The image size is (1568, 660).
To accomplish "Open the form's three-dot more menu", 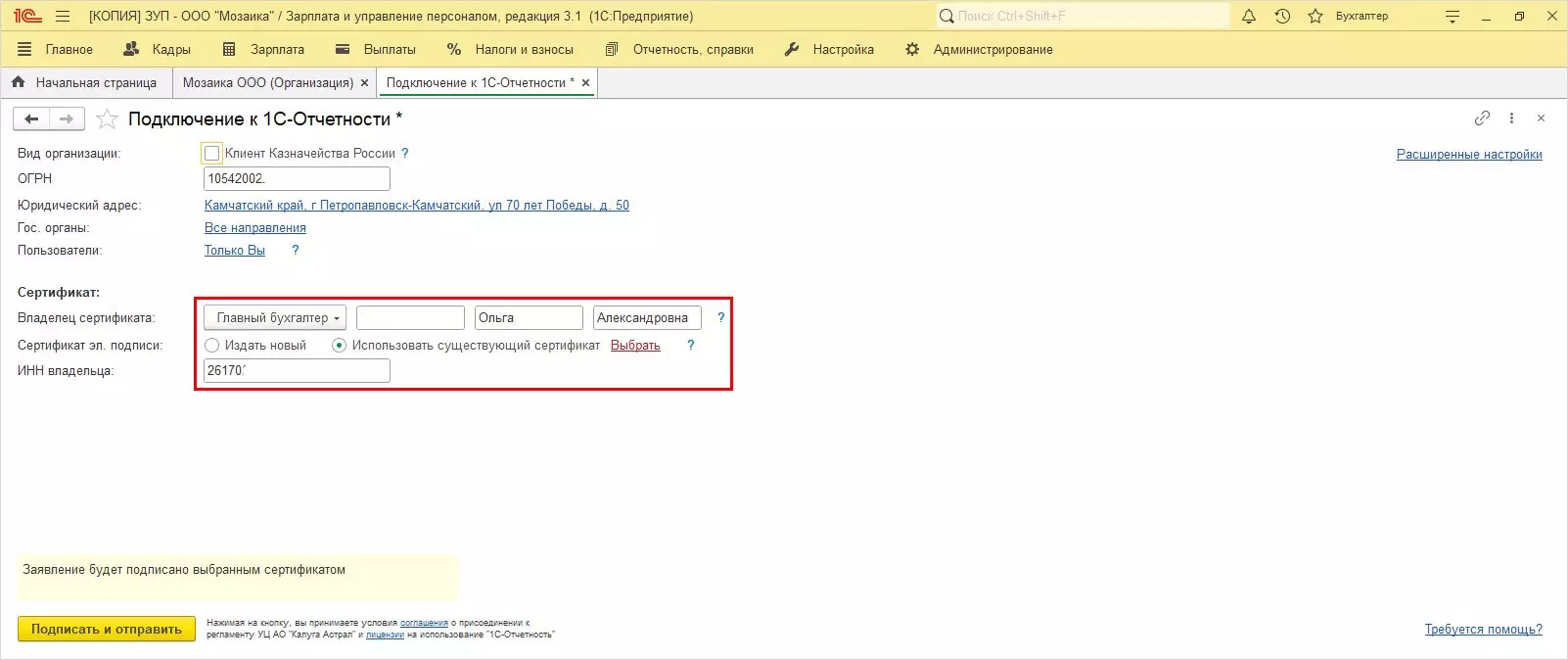I will [x=1511, y=118].
